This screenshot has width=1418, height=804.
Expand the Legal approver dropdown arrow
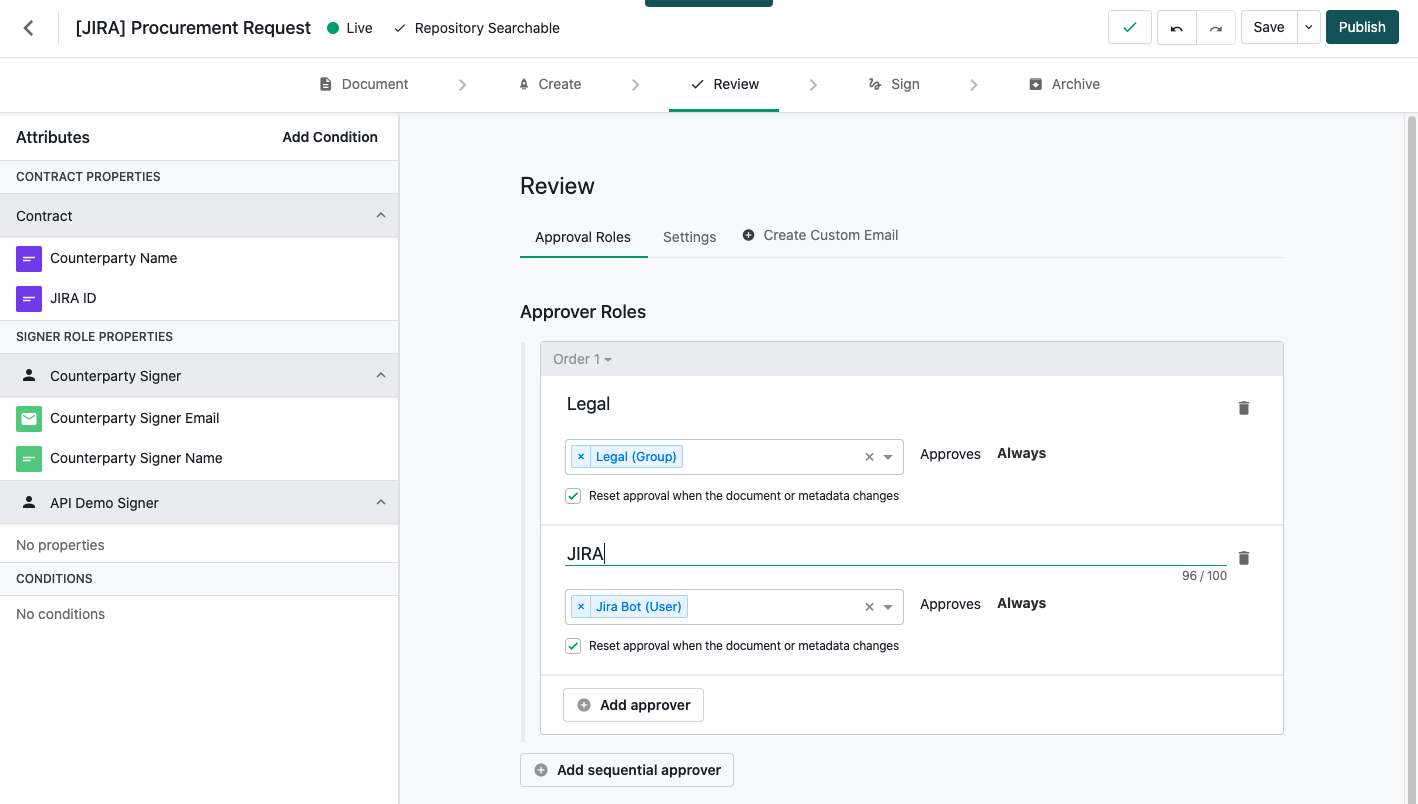click(888, 457)
